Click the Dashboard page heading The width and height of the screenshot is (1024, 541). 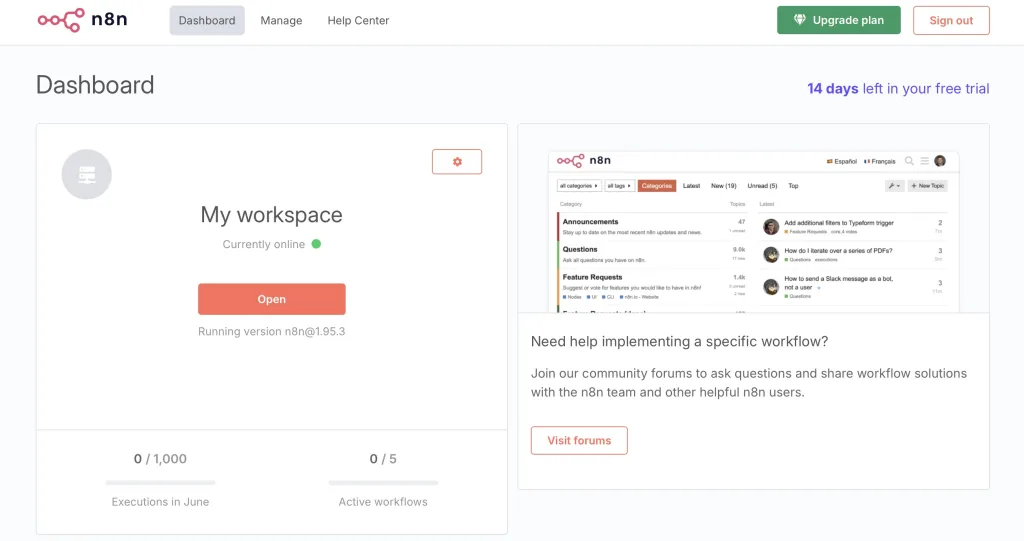pyautogui.click(x=95, y=85)
